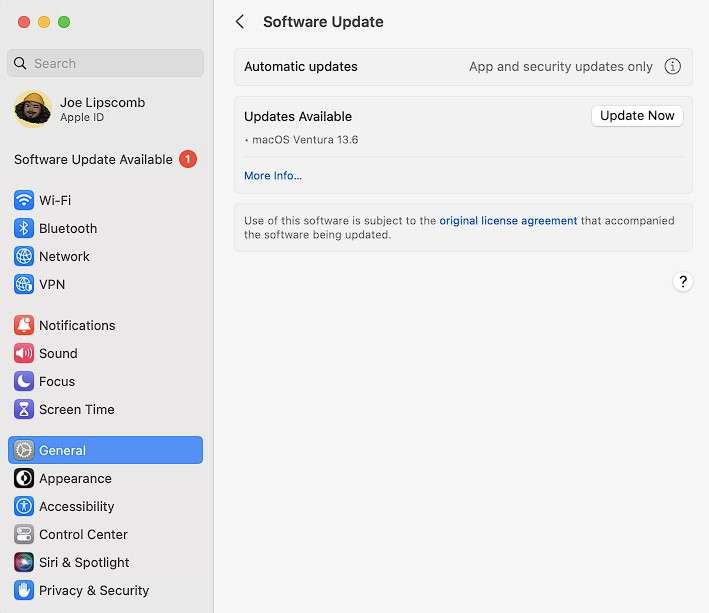709x613 pixels.
Task: Open Sound settings icon
Action: click(x=24, y=353)
